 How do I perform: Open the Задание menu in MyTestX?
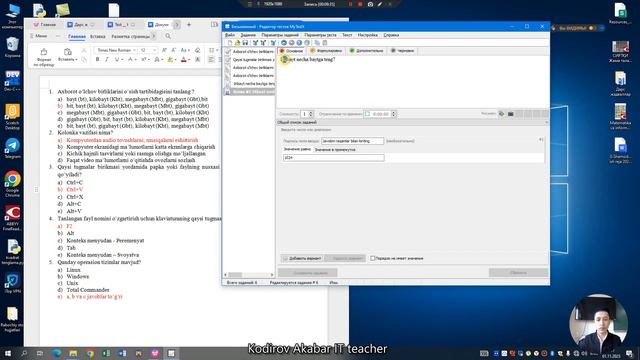[x=248, y=35]
